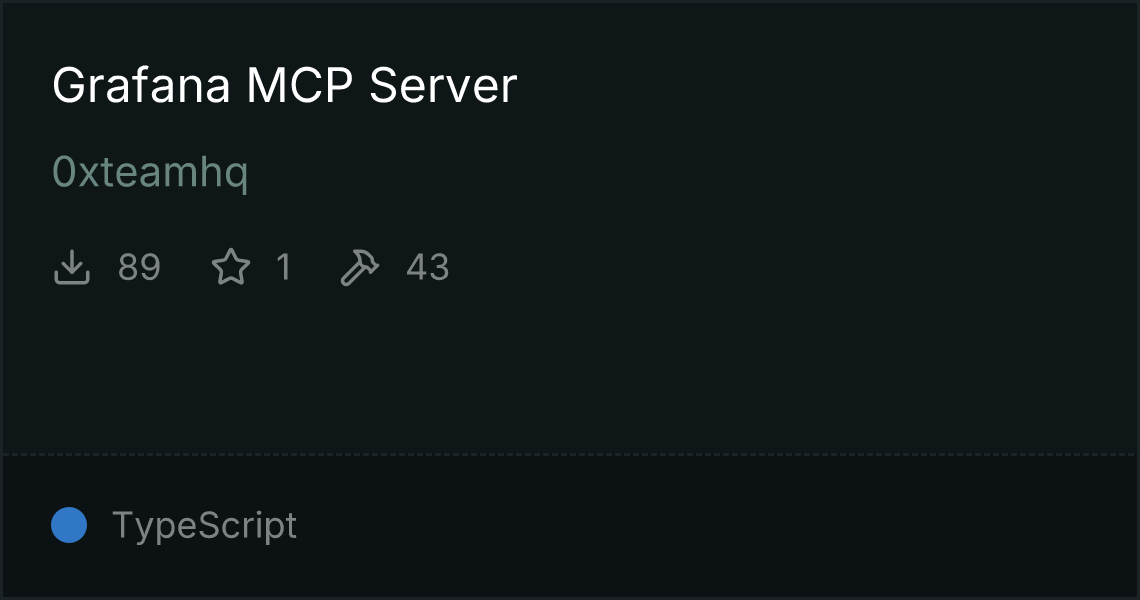Select the blue TypeScript language dot
The image size is (1140, 600).
(x=69, y=525)
